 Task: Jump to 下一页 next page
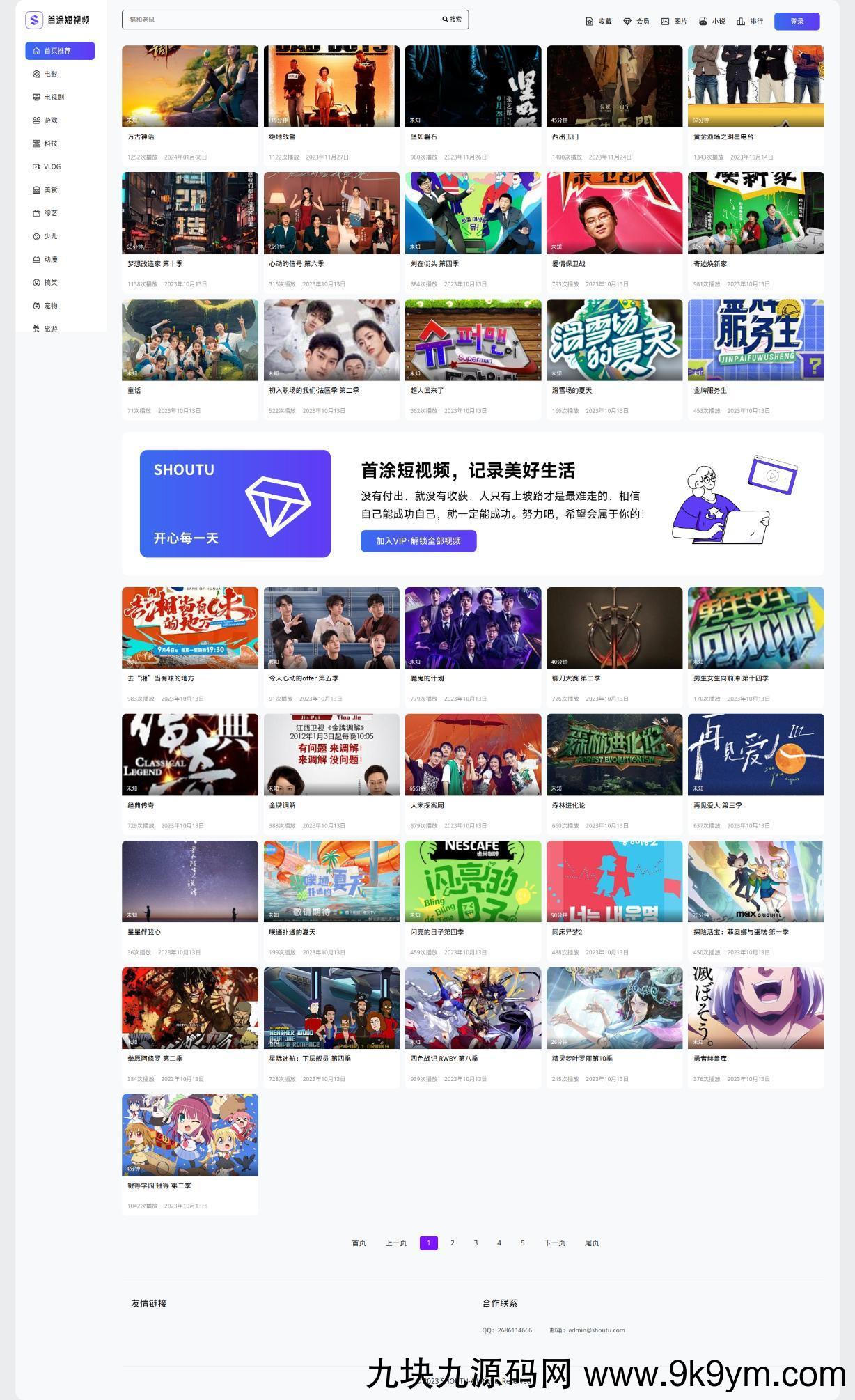point(554,1243)
